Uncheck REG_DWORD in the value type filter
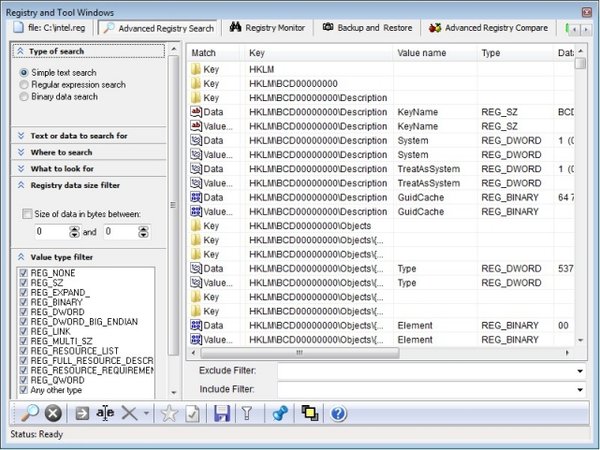 tap(24, 309)
